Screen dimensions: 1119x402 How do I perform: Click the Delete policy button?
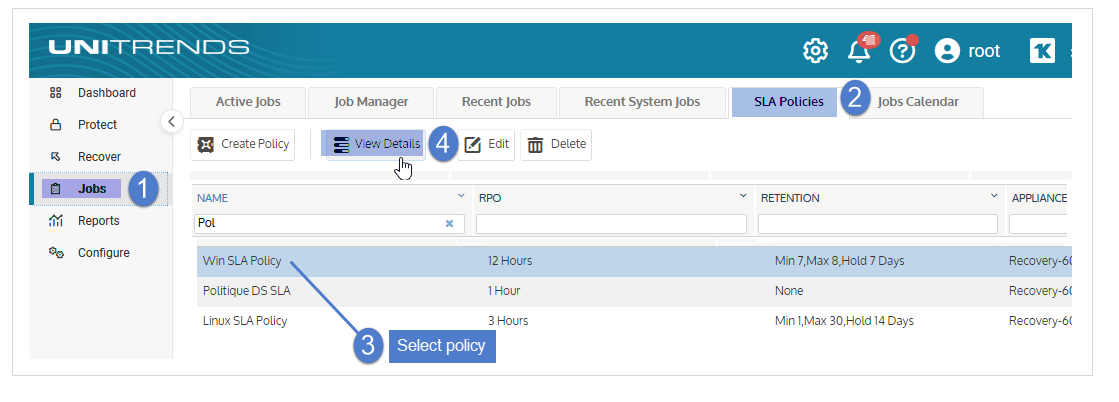point(556,144)
